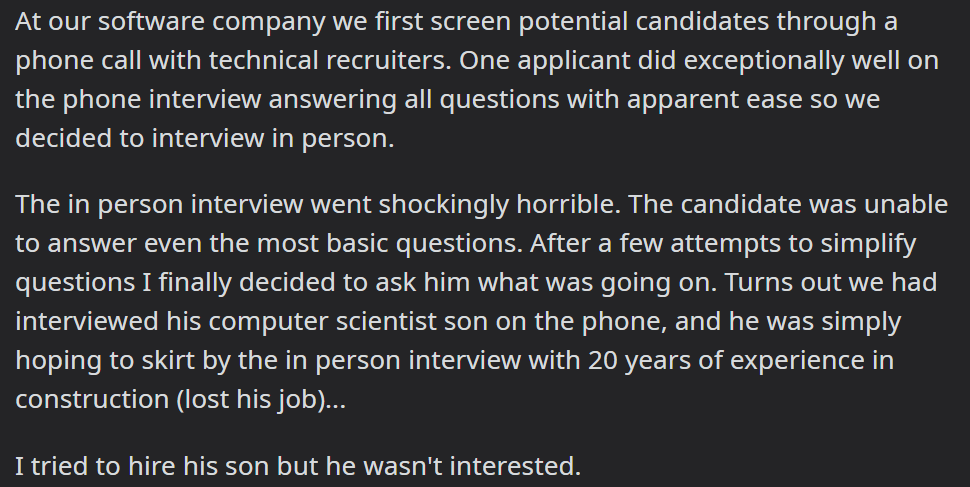Viewport: 970px width, 487px height.
Task: Click the line "decided to interview in person."
Action: [205, 139]
